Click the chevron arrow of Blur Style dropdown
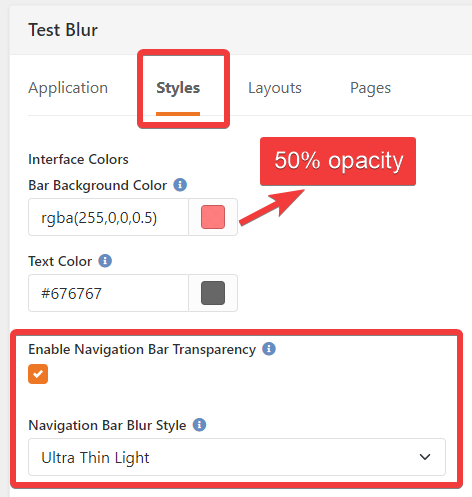The width and height of the screenshot is (472, 497). pyautogui.click(x=425, y=457)
